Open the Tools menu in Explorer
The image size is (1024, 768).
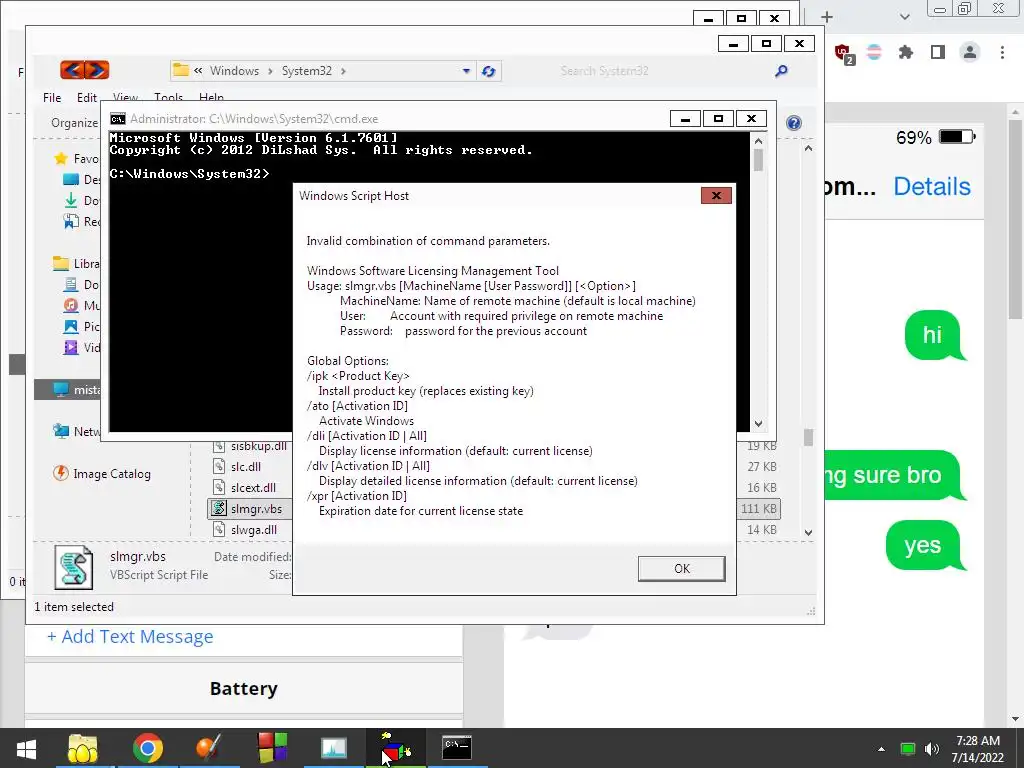(168, 96)
